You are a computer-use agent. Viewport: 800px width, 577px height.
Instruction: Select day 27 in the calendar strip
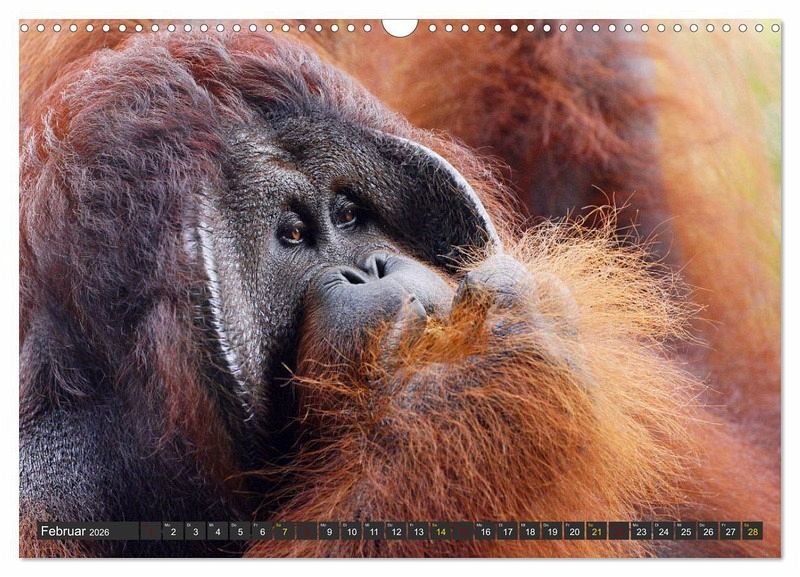(x=730, y=531)
